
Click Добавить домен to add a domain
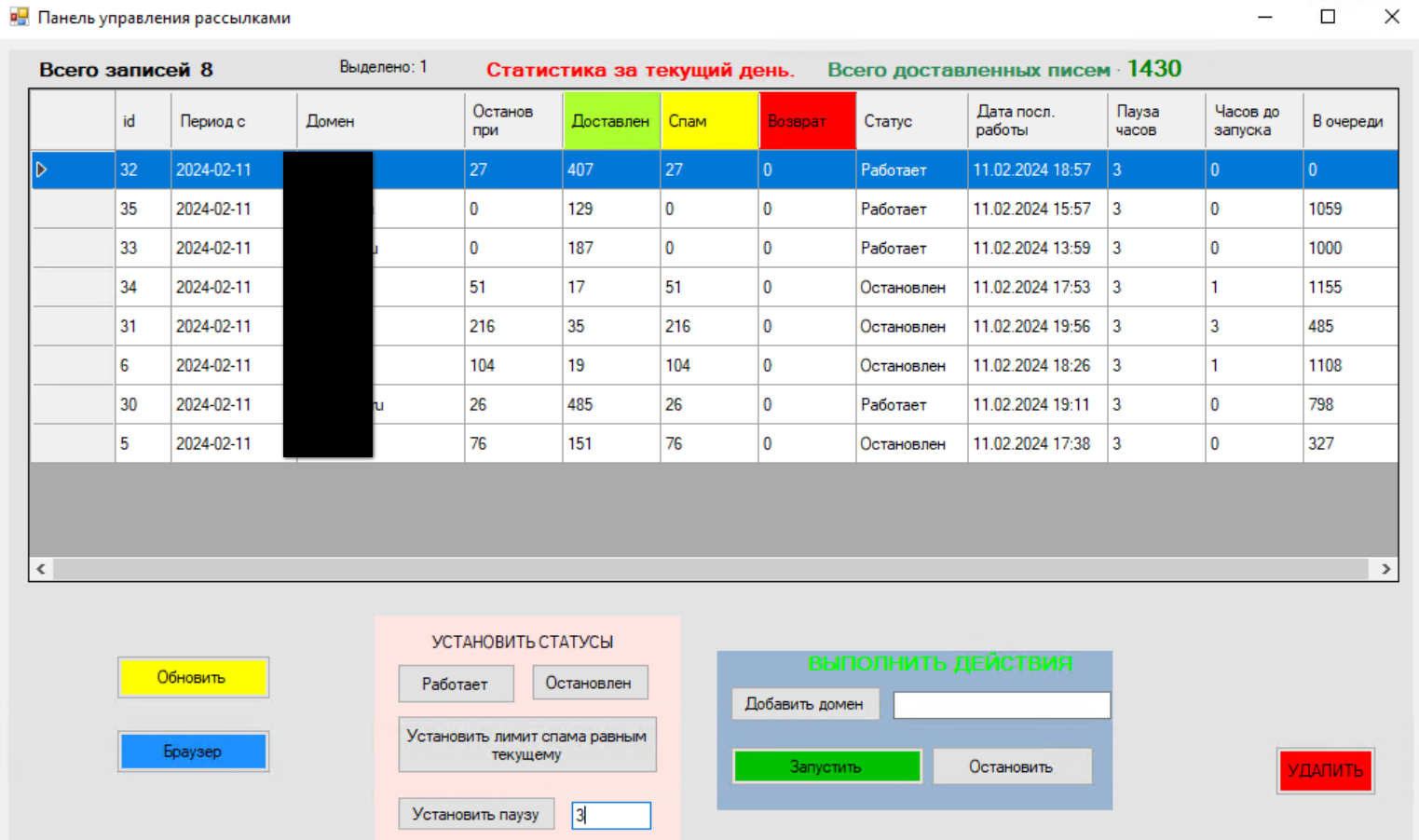point(805,704)
